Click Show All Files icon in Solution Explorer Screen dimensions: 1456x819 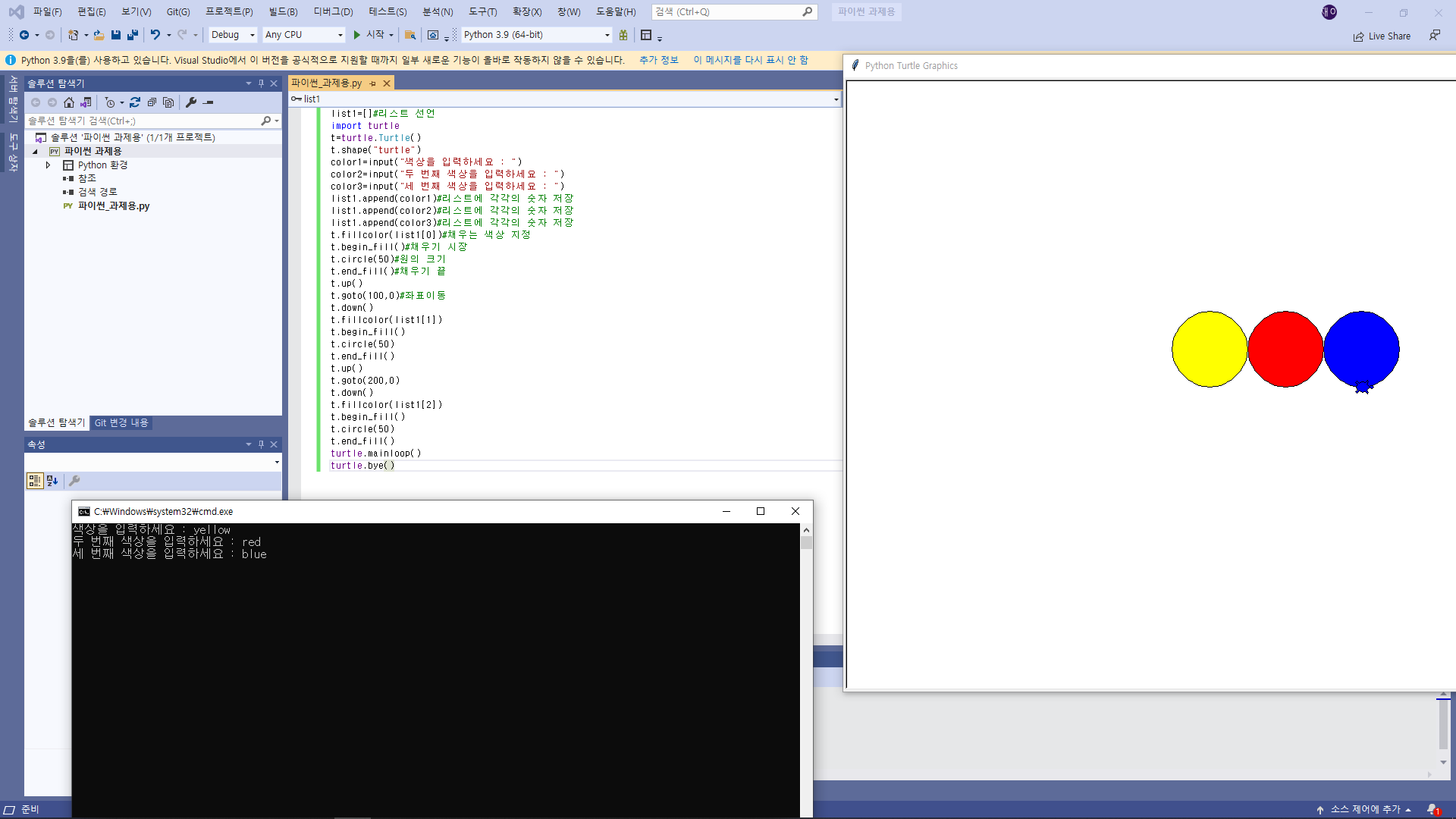tap(168, 102)
